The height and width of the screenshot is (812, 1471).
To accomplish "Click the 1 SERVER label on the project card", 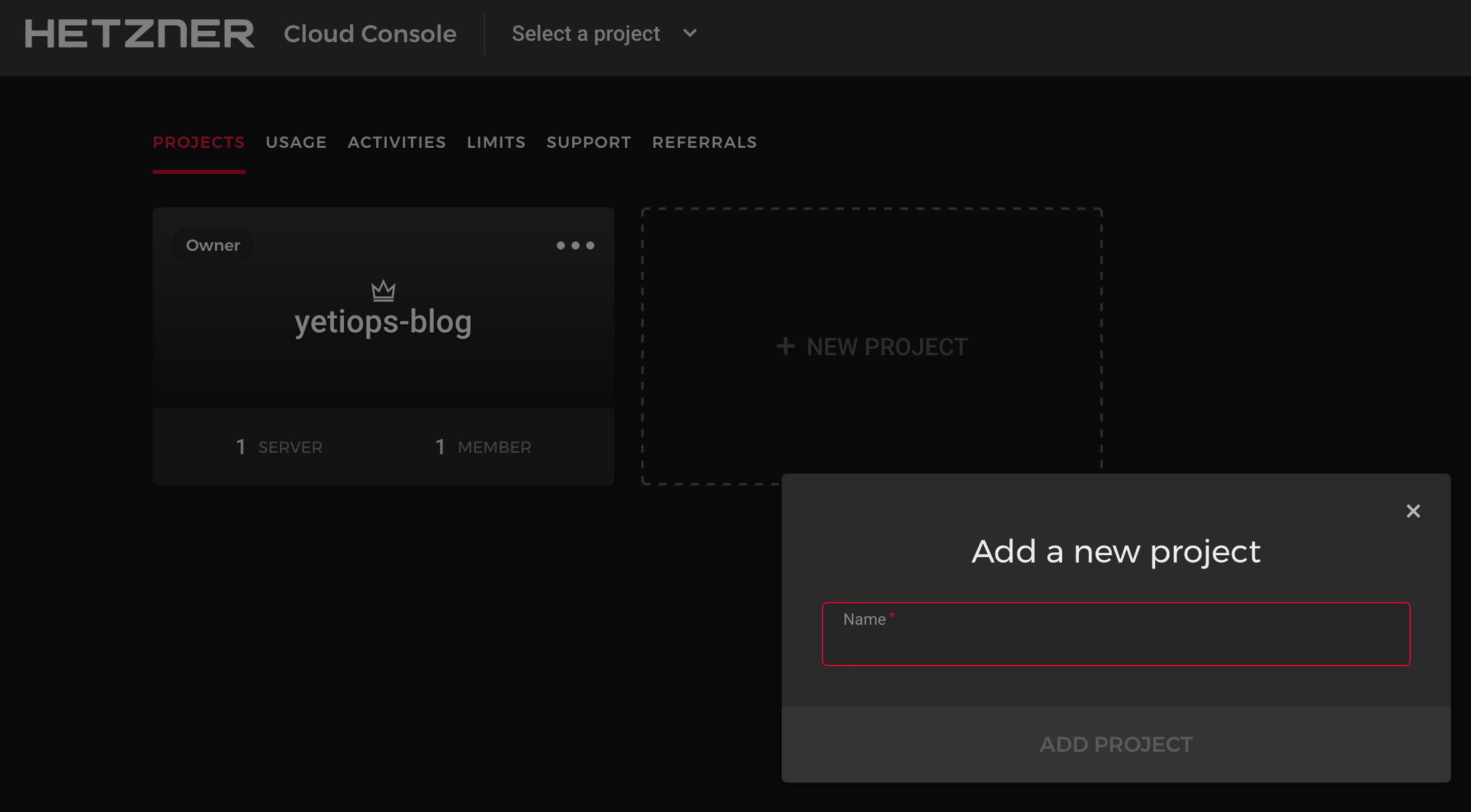I will pos(278,447).
